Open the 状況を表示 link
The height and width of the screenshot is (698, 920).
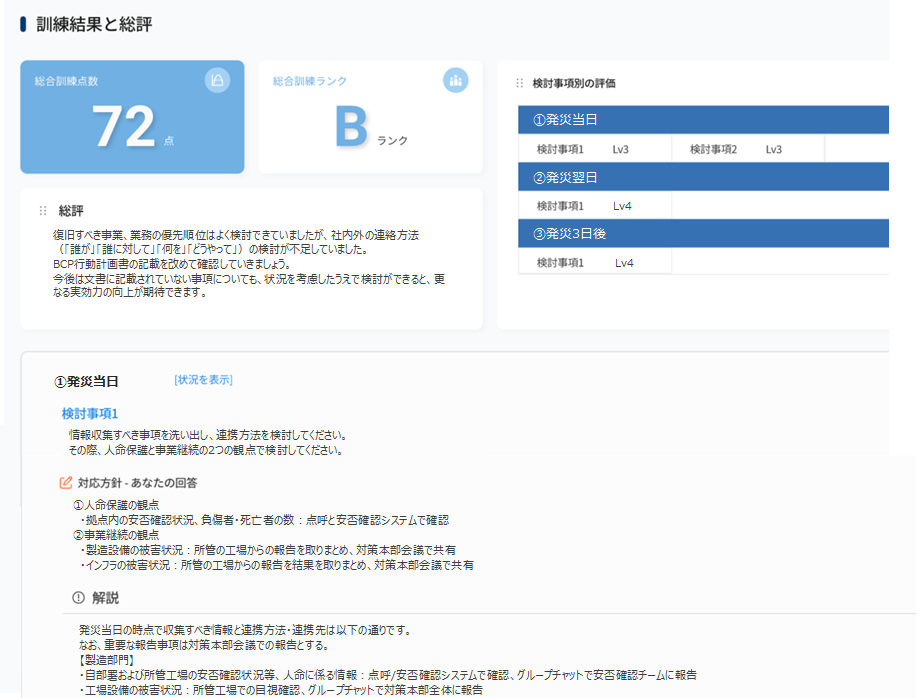(x=203, y=380)
